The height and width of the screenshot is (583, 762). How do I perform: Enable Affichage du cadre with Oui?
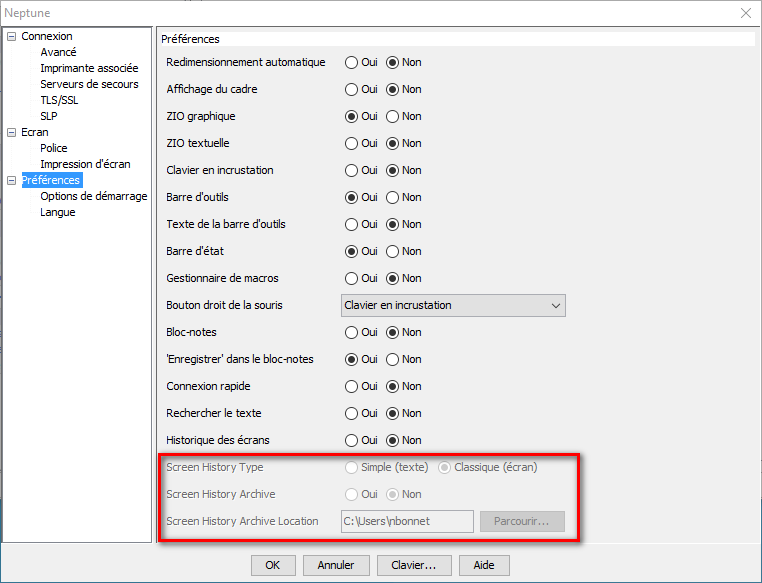click(x=361, y=89)
